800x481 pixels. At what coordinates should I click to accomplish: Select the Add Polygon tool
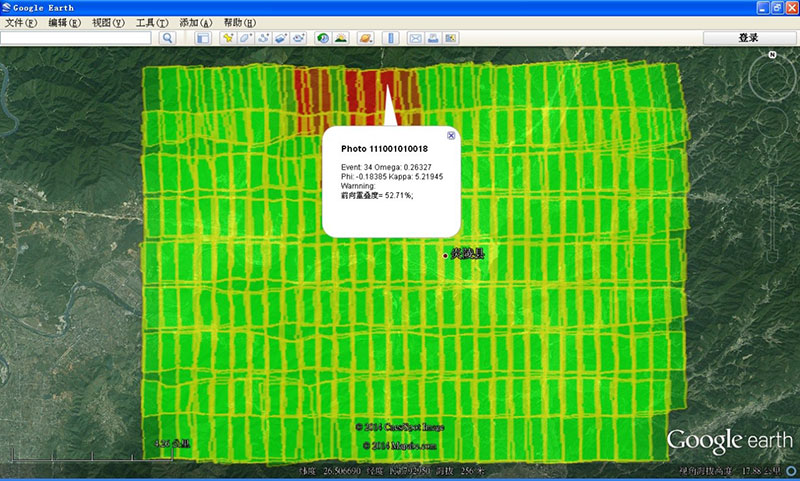click(x=246, y=38)
